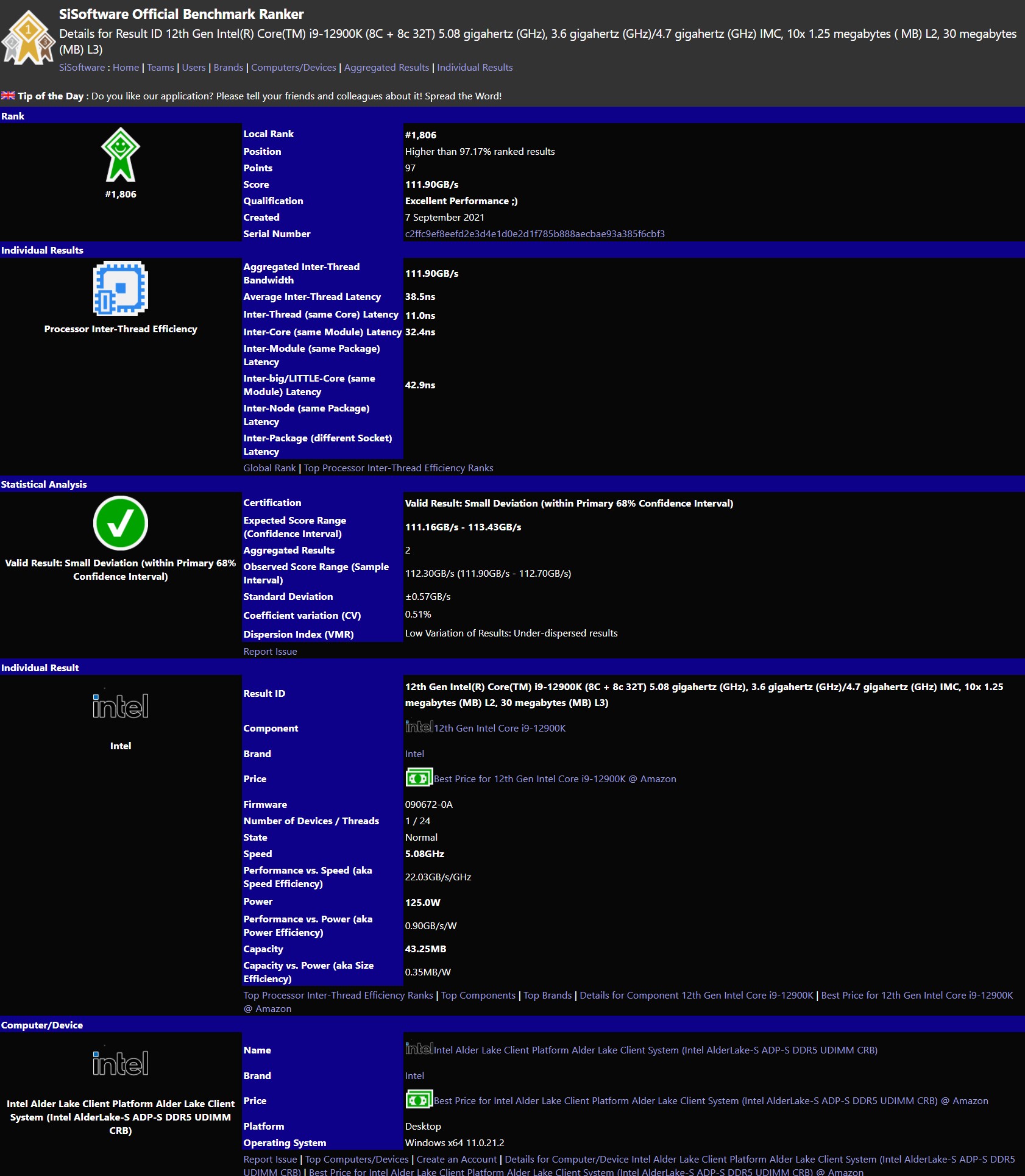Screen dimensions: 1025x1176
Task: Go to the Users navigation link
Action: tap(194, 68)
